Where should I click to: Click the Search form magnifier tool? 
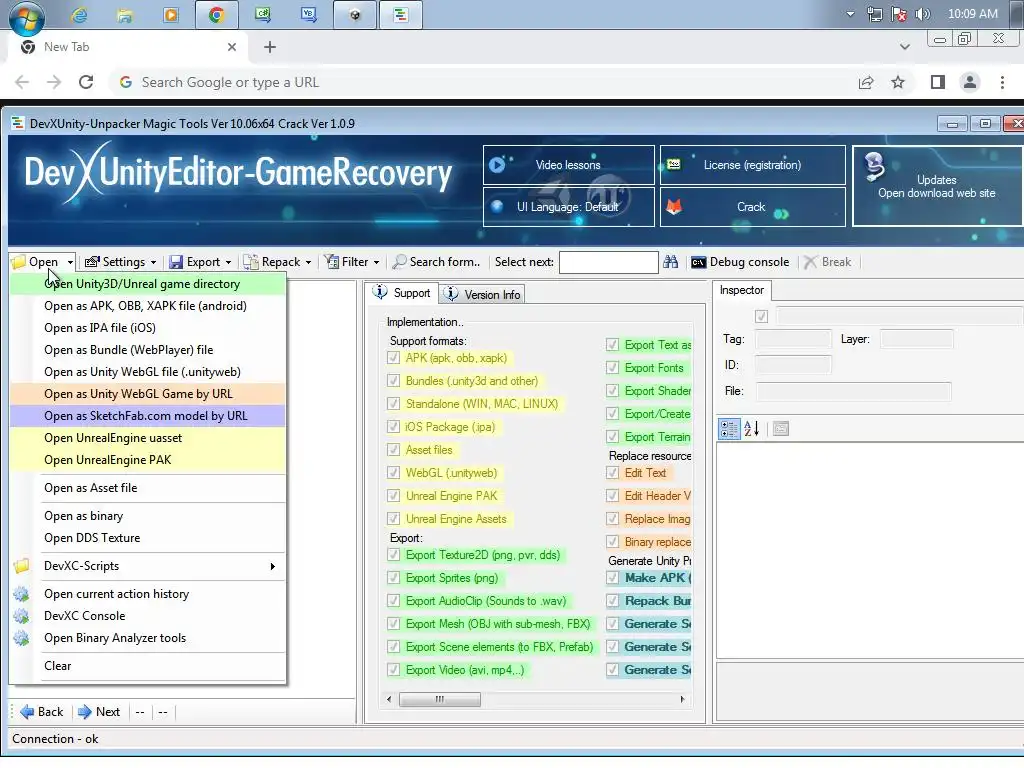[x=436, y=262]
